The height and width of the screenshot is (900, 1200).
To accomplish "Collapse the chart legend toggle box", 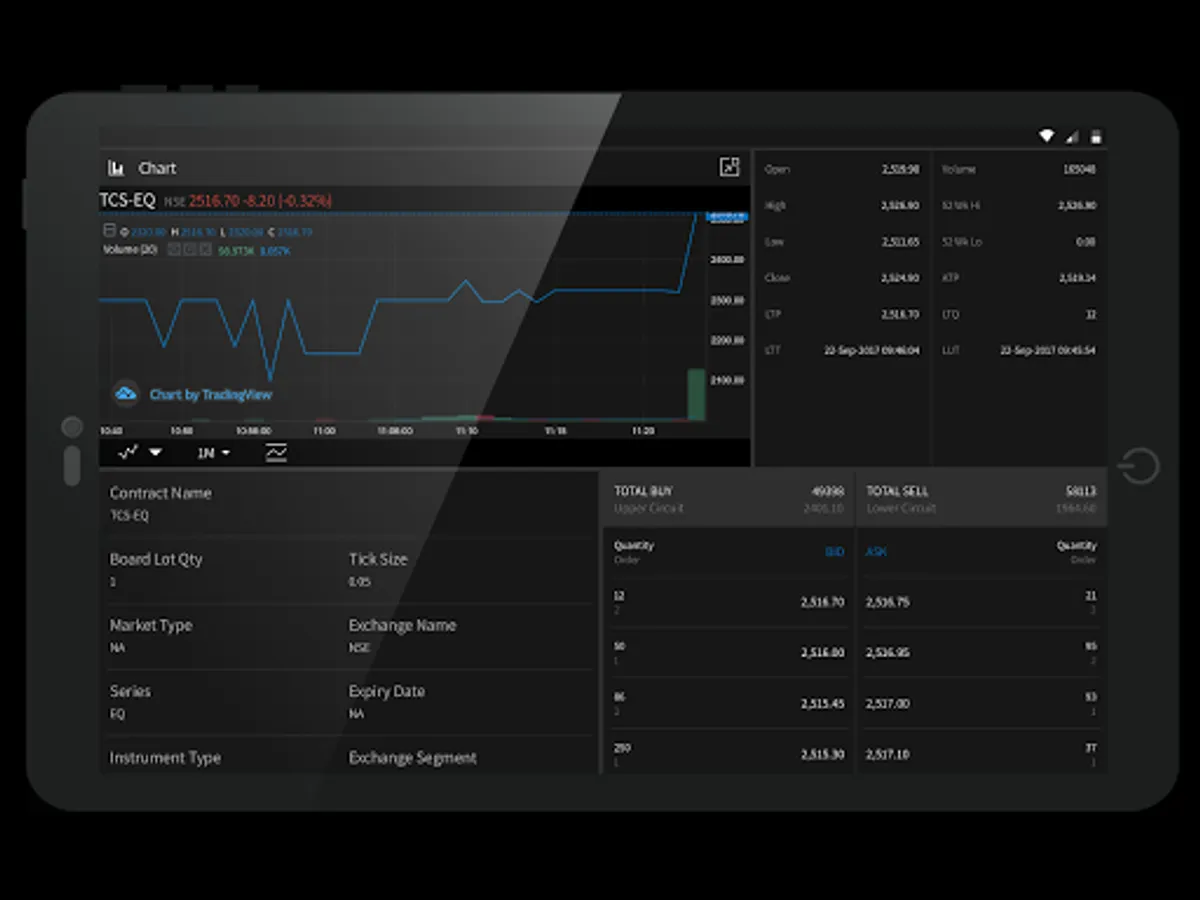I will (109, 231).
